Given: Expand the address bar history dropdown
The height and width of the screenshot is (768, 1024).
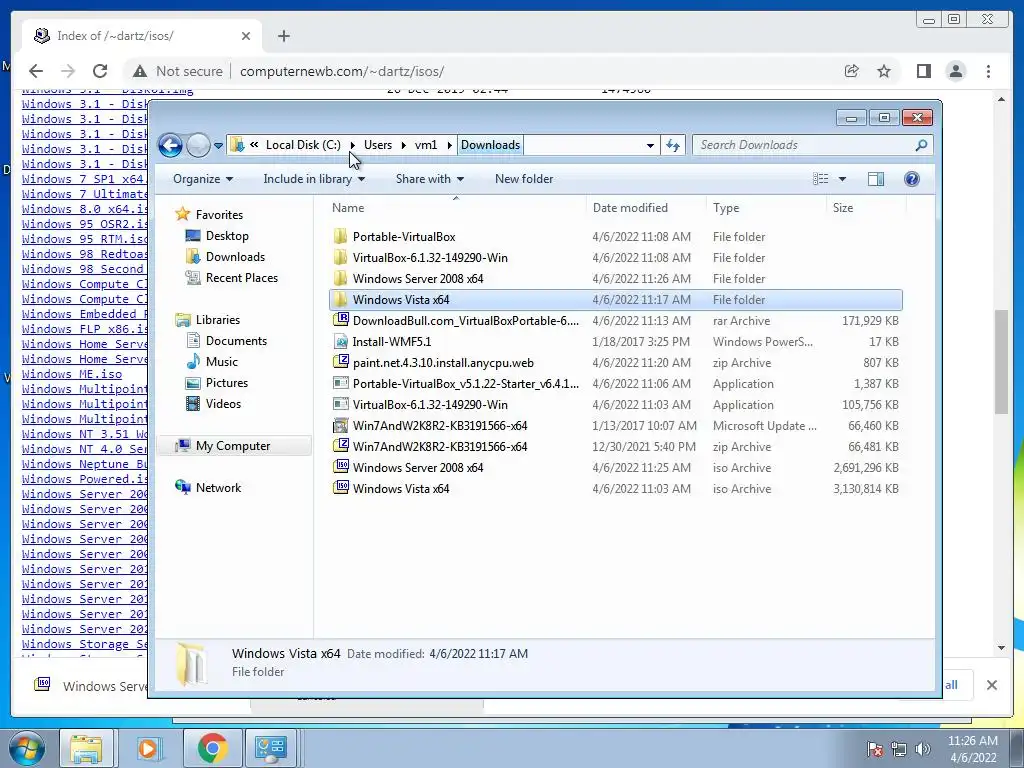Looking at the screenshot, I should [x=650, y=146].
